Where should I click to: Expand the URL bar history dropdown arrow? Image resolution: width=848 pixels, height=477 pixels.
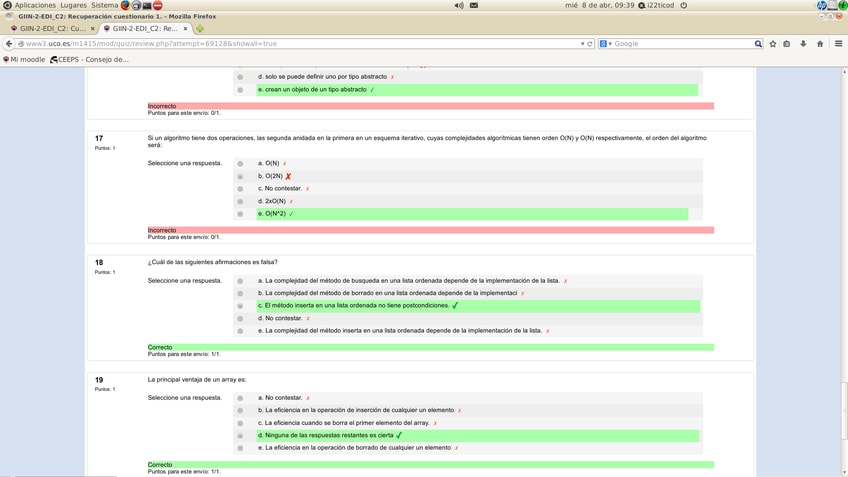pyautogui.click(x=582, y=44)
